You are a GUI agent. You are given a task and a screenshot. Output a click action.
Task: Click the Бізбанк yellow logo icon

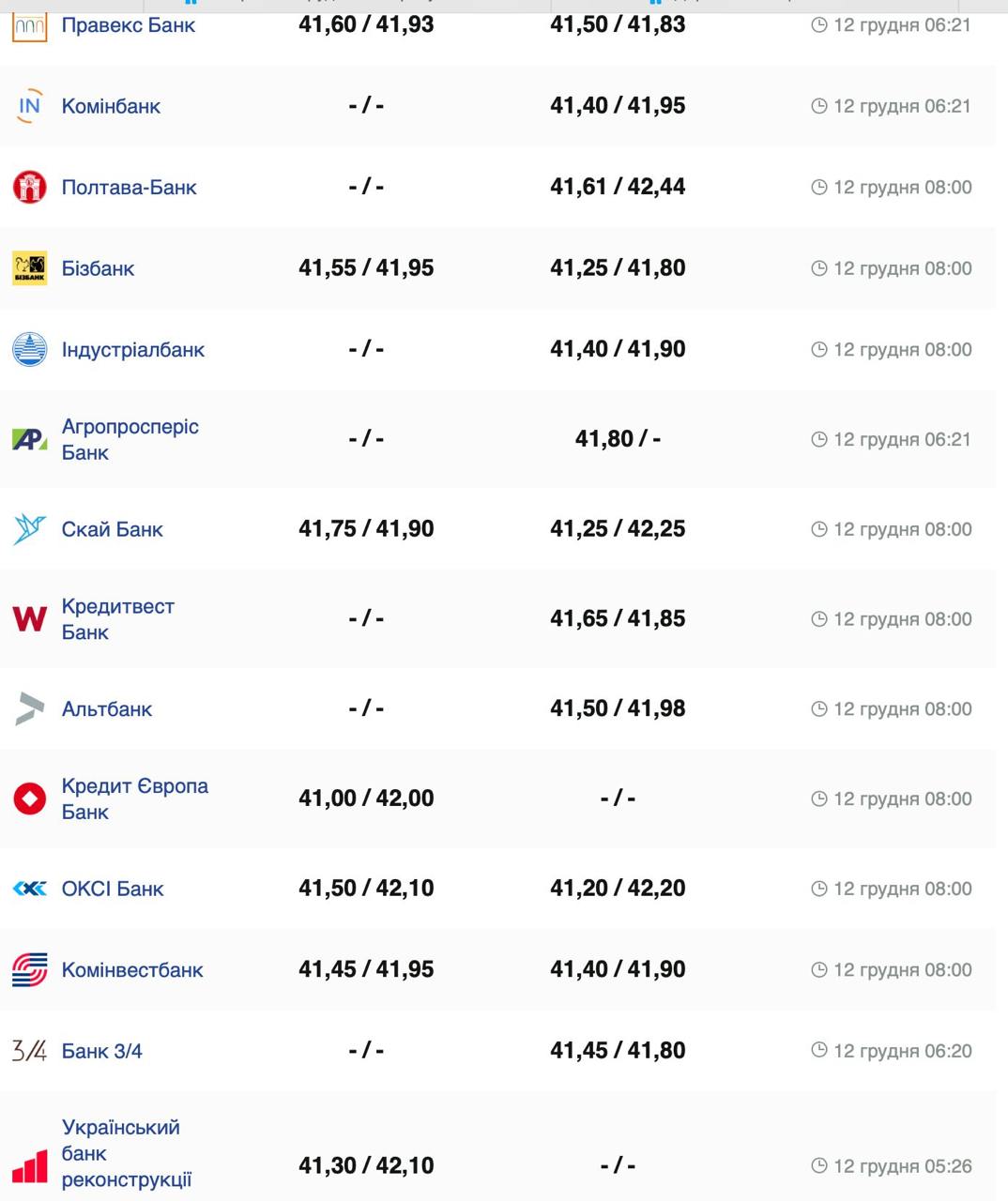(30, 268)
